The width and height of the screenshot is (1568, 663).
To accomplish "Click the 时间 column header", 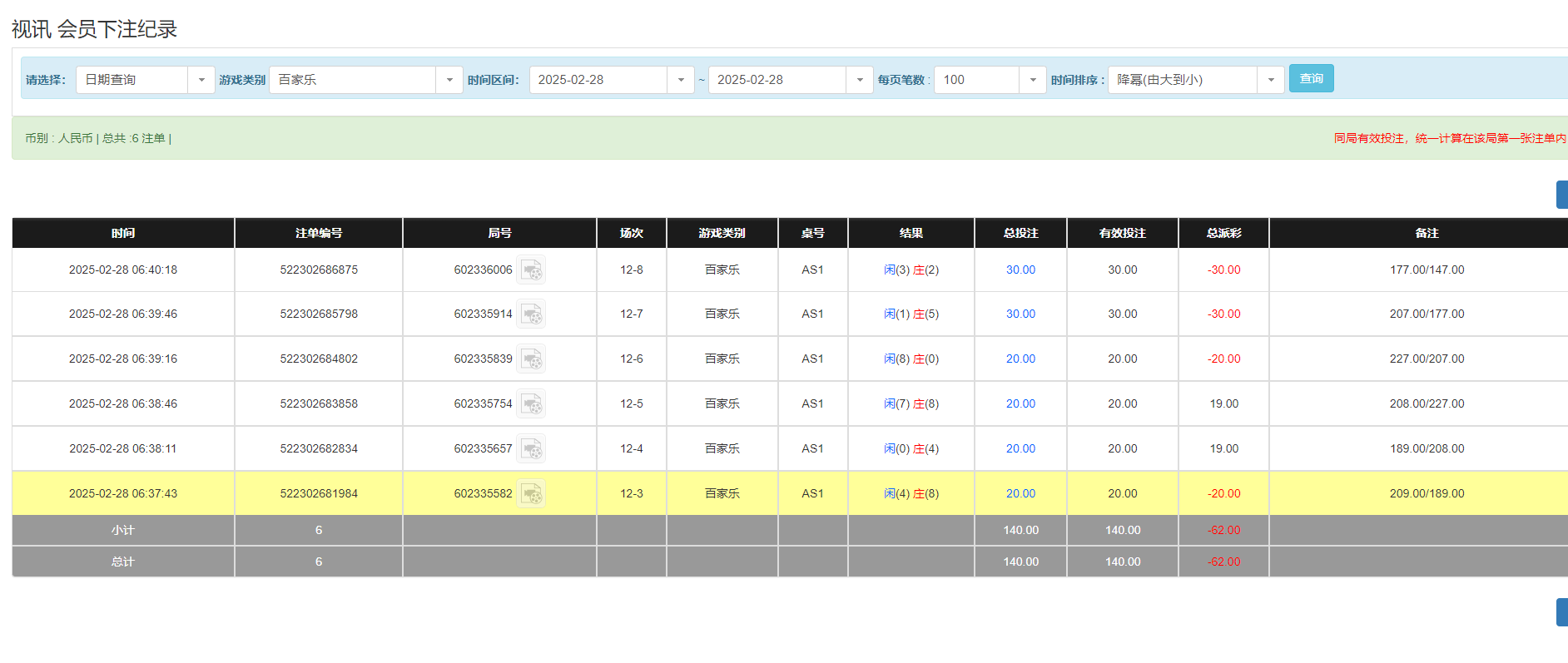I will [x=123, y=234].
